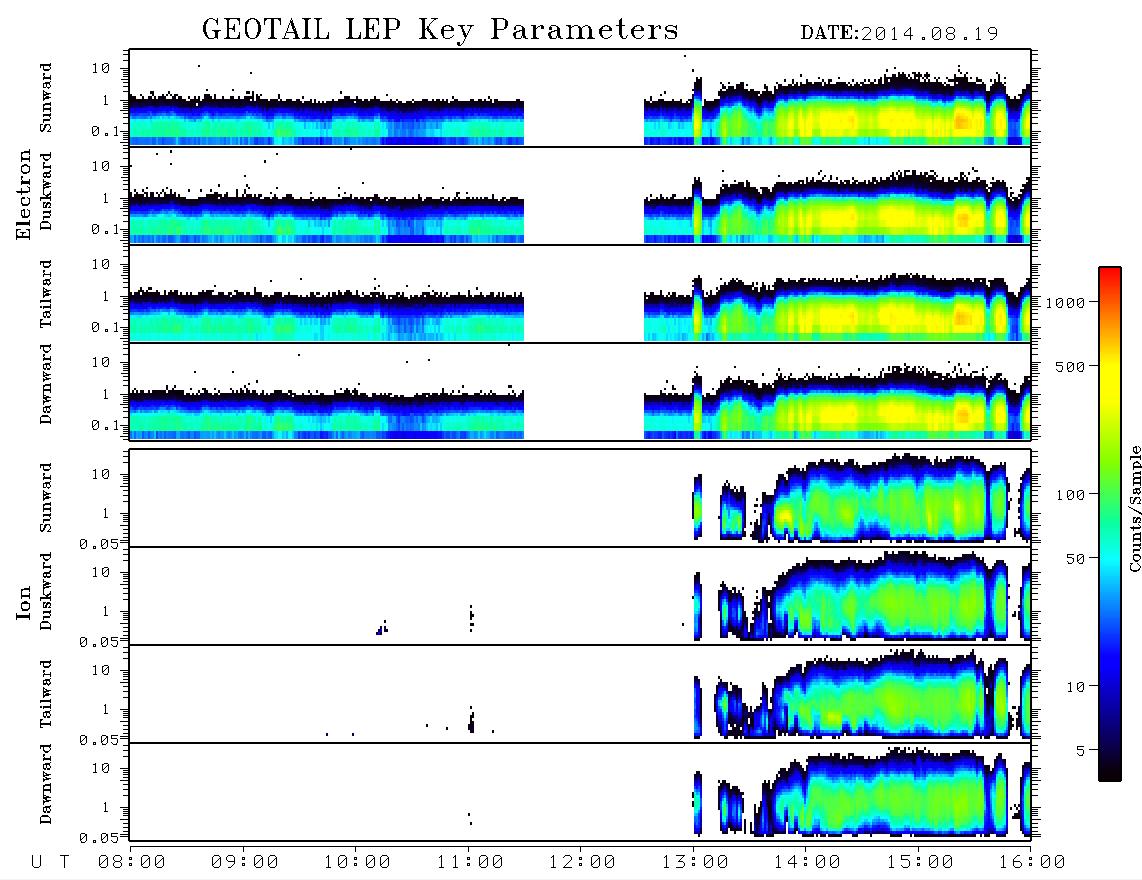Screen dimensions: 1142x880
Task: Click the 16:00 time tick label
Action: pyautogui.click(x=1032, y=862)
